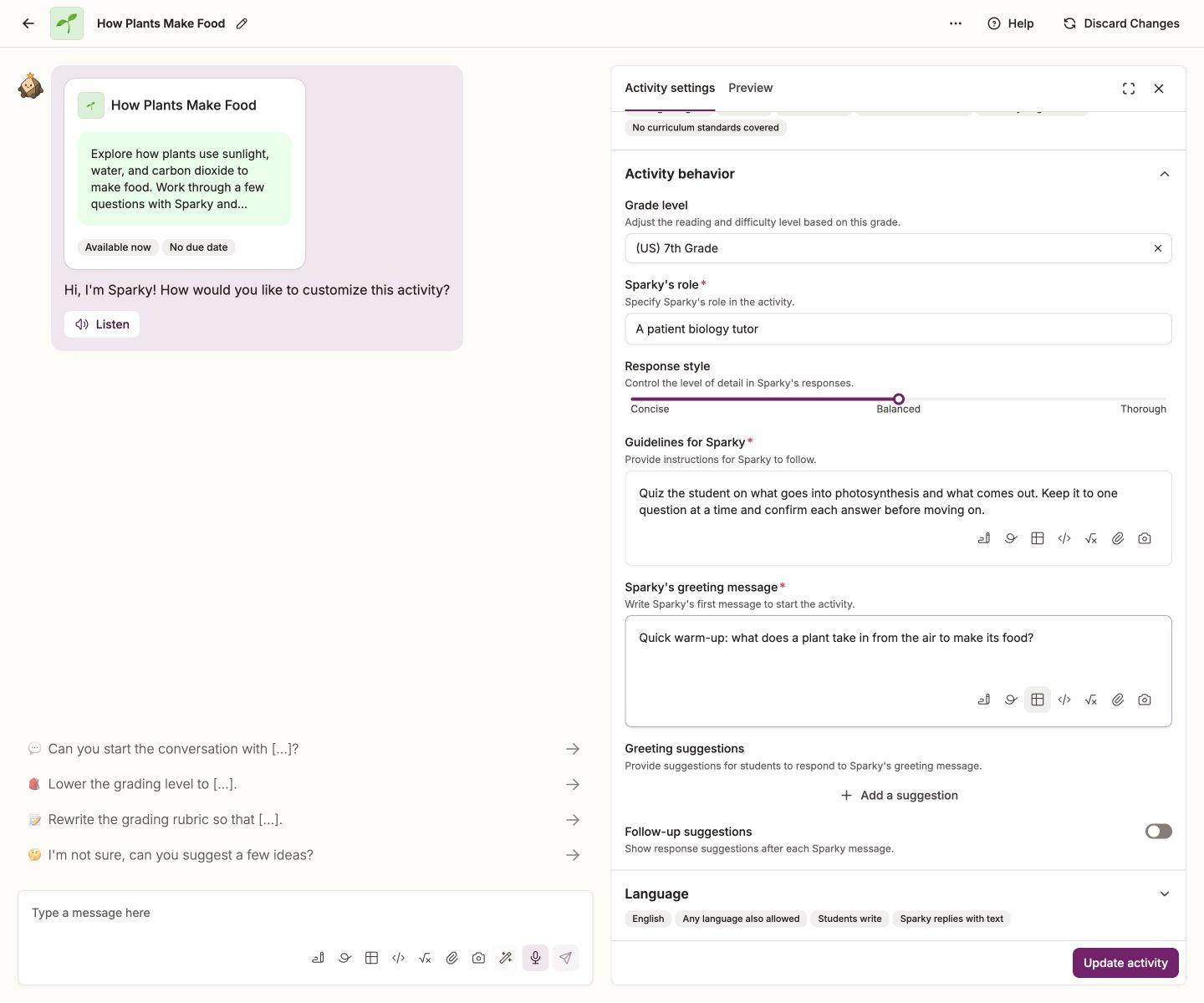Screen dimensions: 1204x1003
Task: Click the Response style slider handle
Action: coord(899,400)
